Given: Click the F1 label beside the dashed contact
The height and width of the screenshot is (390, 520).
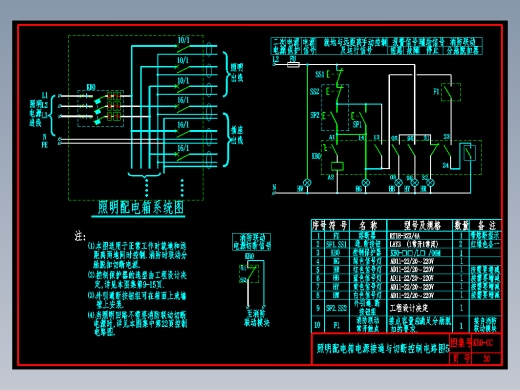Looking at the screenshot, I should 436,91.
